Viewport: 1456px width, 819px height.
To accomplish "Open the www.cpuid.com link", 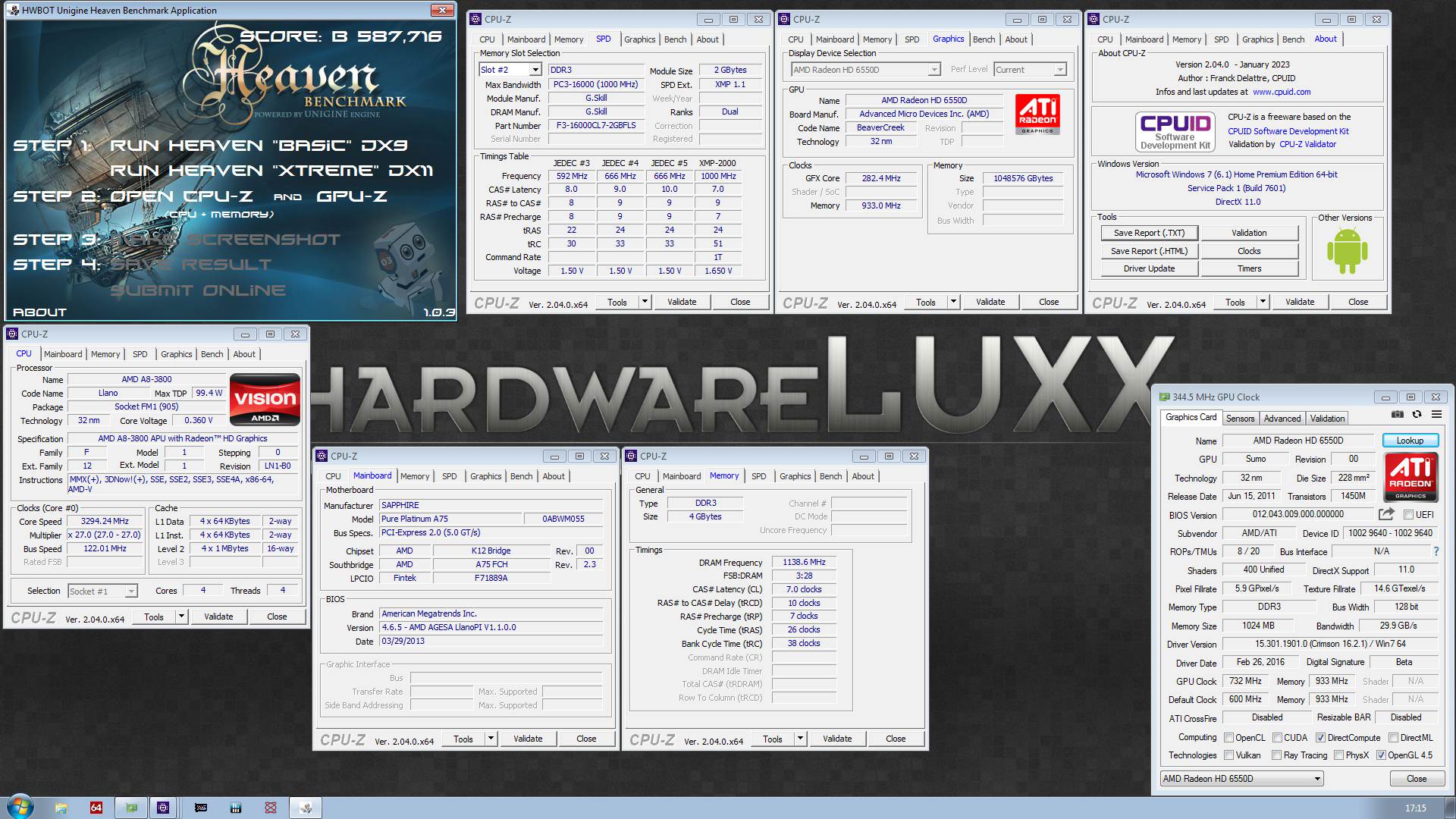I will coord(1282,92).
